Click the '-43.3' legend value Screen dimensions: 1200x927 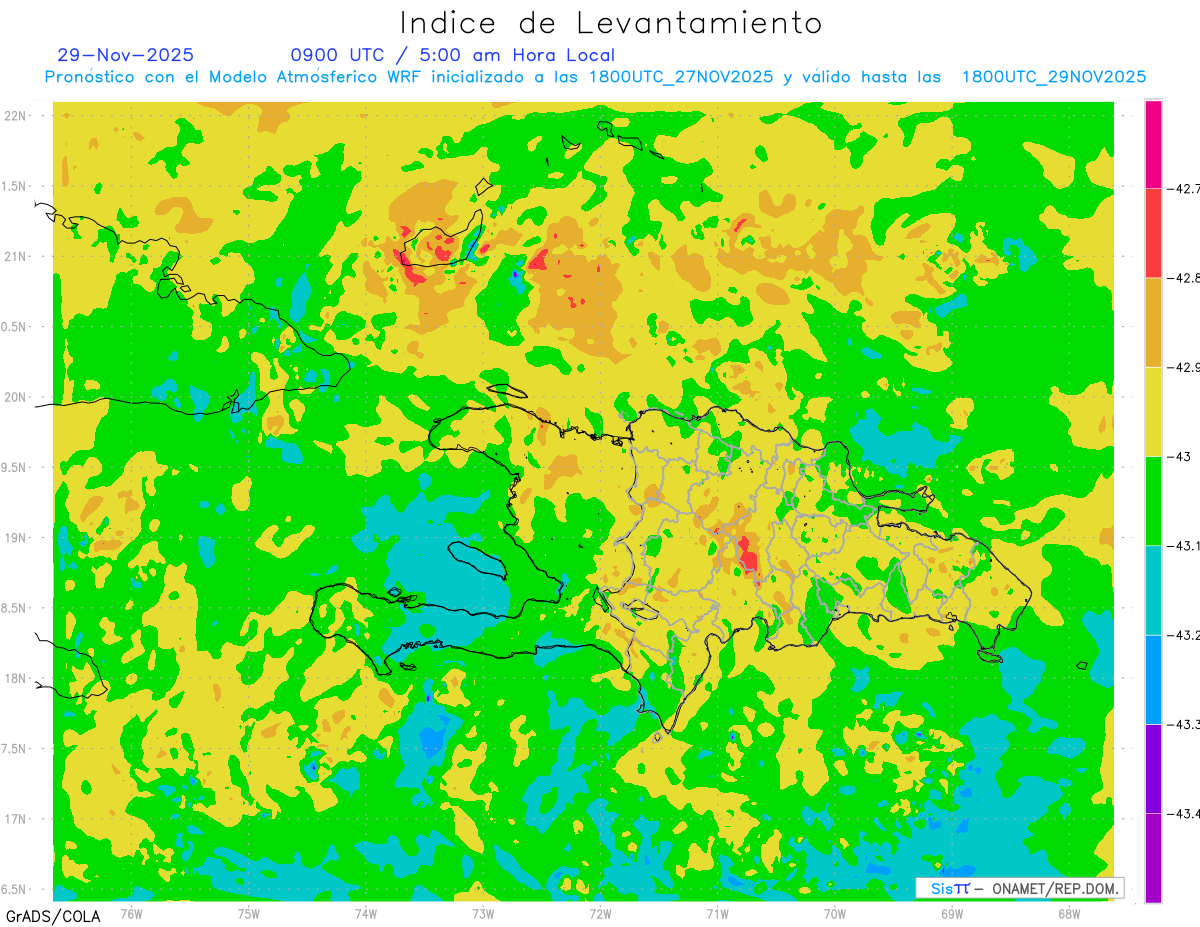tap(1183, 724)
